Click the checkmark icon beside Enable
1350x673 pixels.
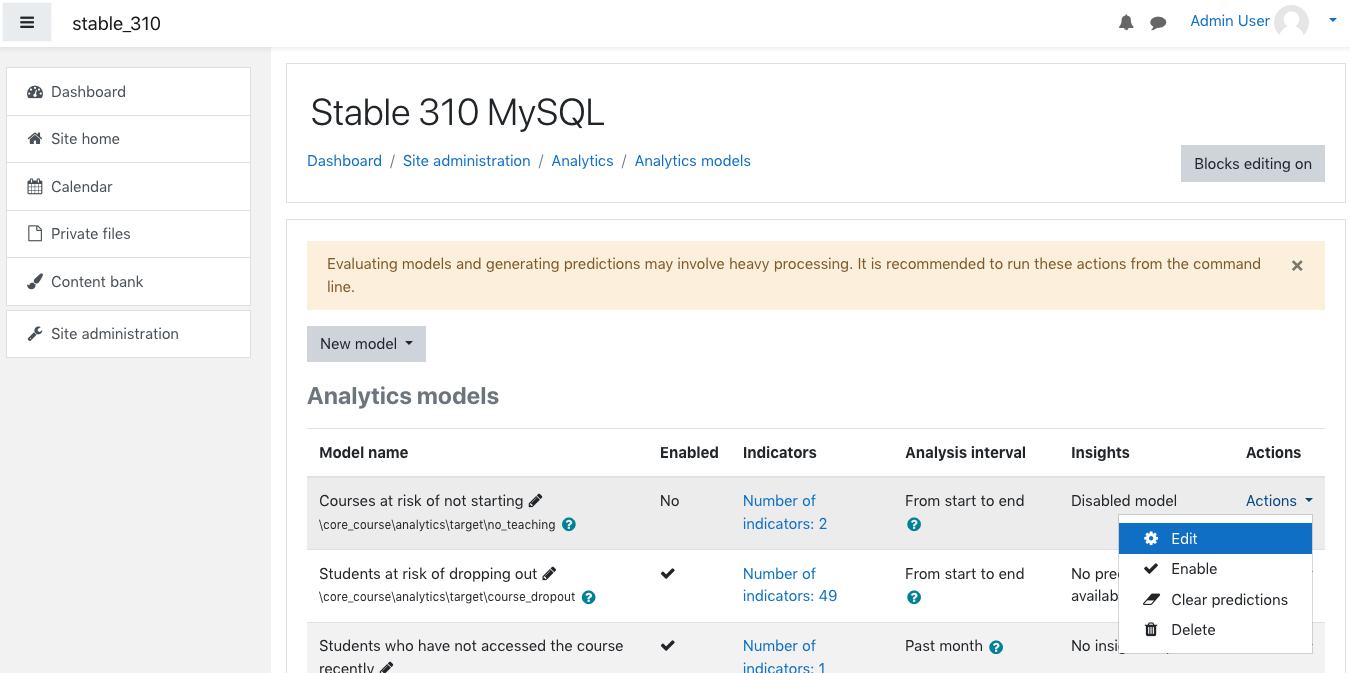(1151, 568)
